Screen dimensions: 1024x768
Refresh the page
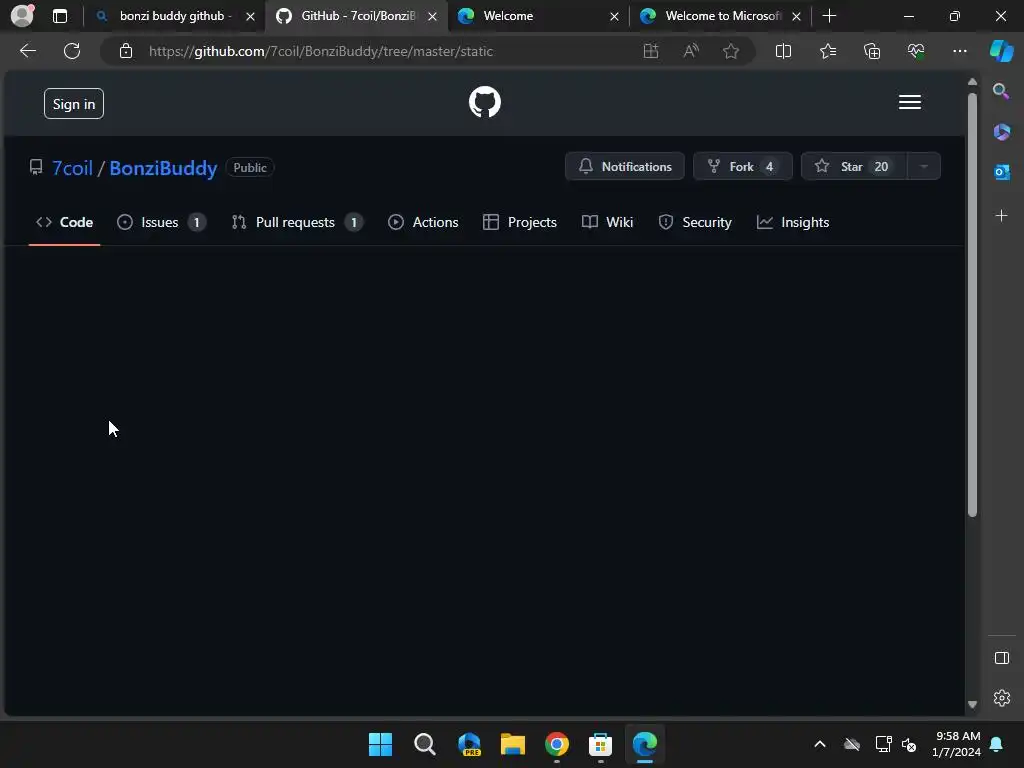72,51
